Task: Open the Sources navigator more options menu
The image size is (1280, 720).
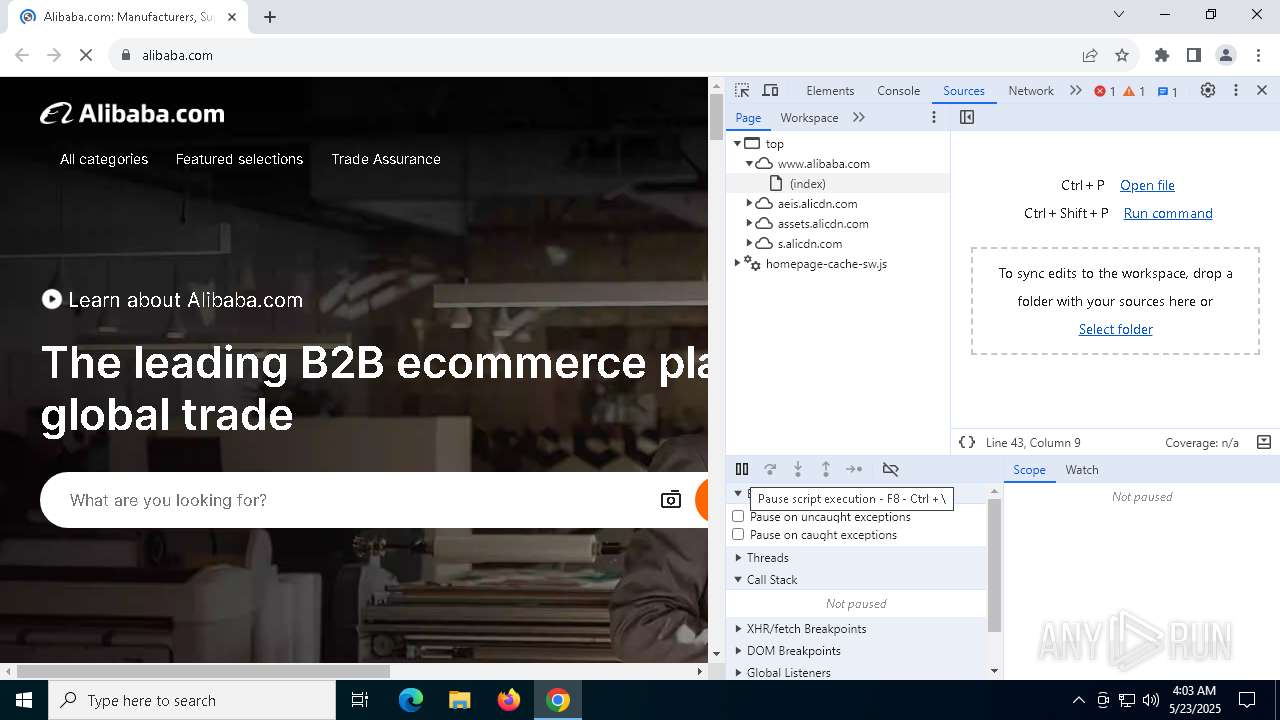Action: (934, 117)
